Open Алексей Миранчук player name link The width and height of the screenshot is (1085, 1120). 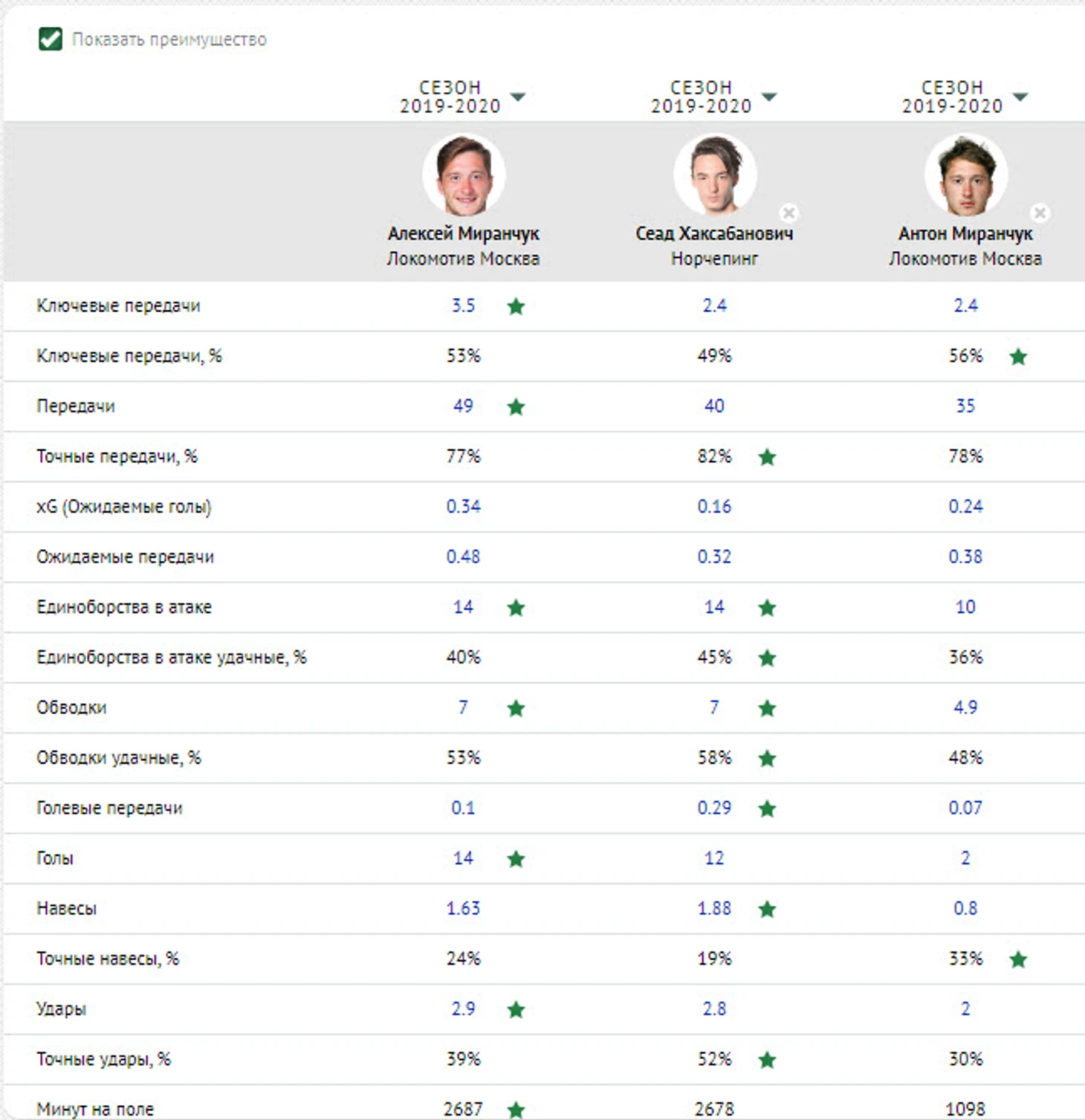pyautogui.click(x=463, y=233)
